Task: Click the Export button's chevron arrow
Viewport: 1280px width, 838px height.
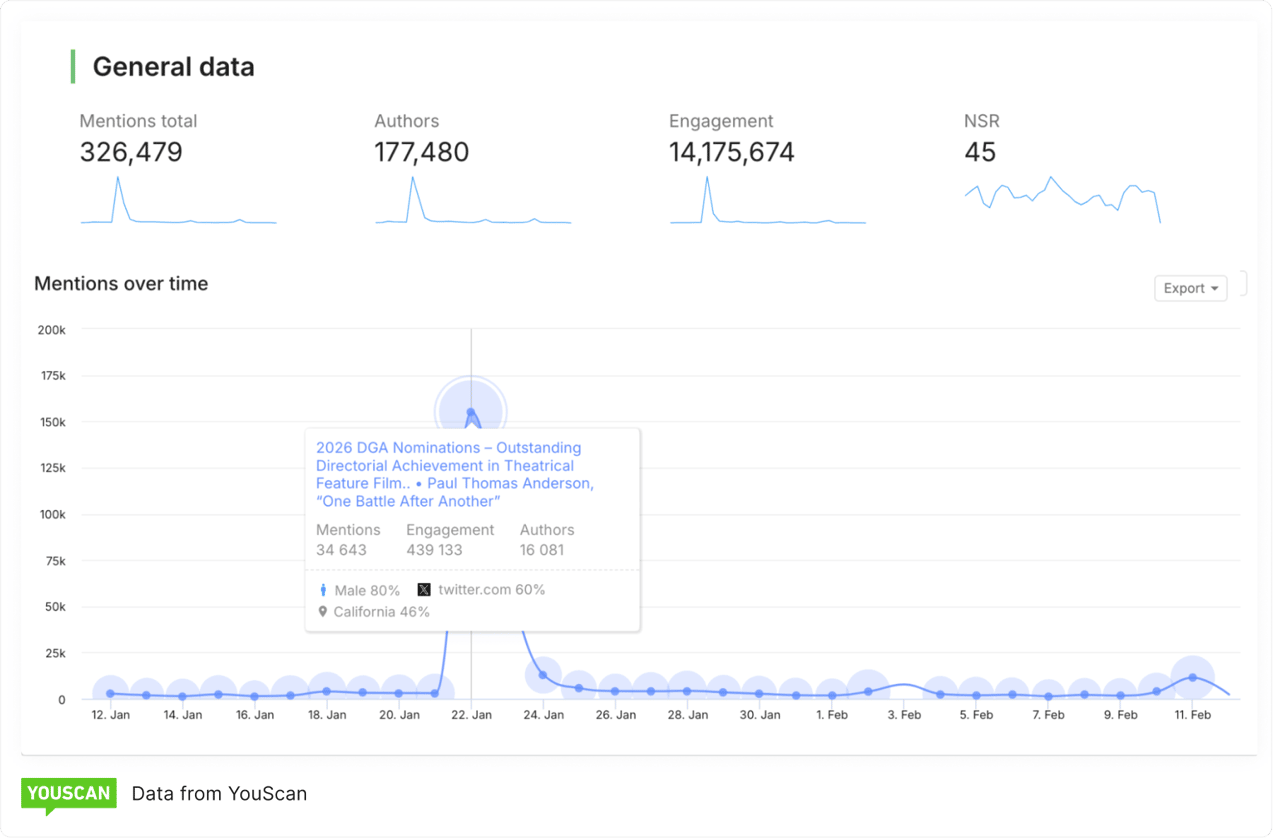Action: [1213, 288]
